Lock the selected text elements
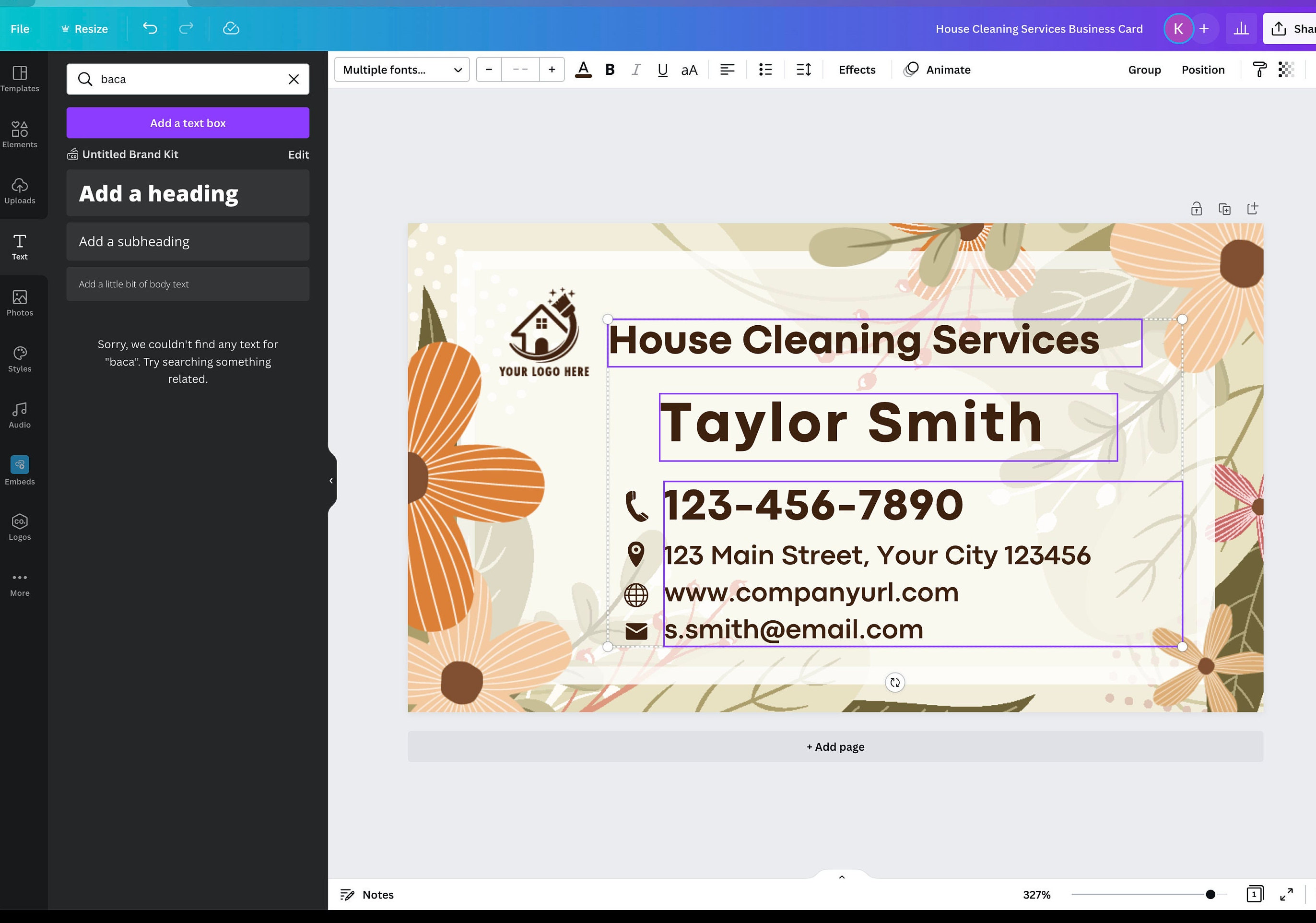Screen dimensions: 1316x923 [x=1197, y=208]
